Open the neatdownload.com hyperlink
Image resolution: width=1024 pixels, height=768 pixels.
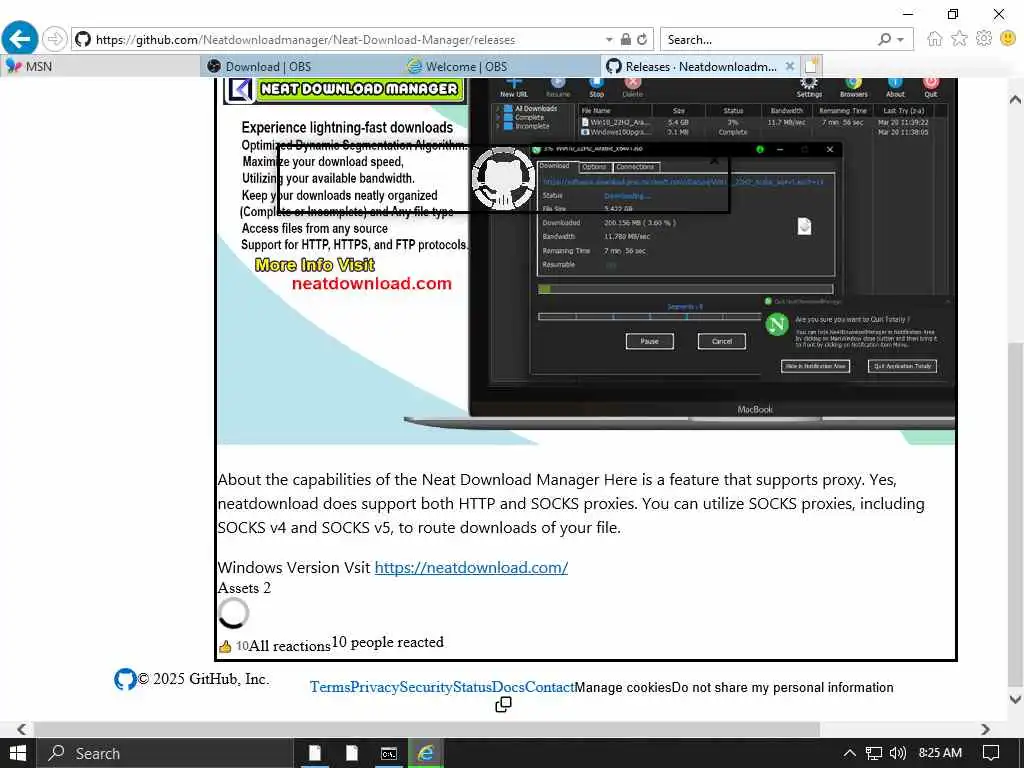coord(471,568)
